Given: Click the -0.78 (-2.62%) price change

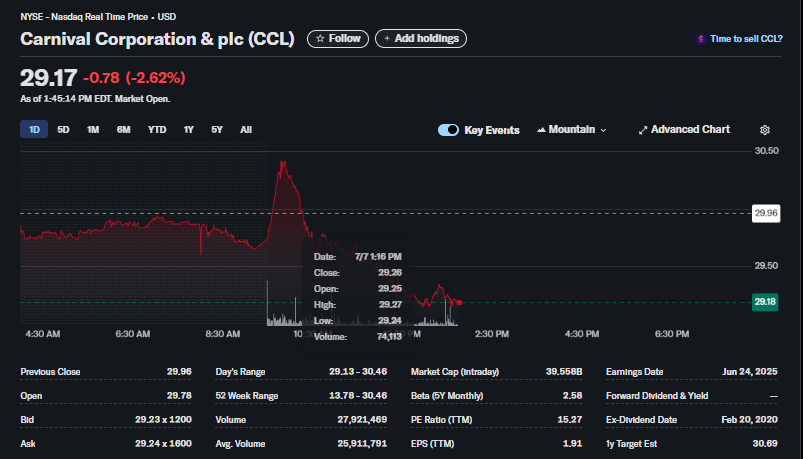Looking at the screenshot, I should coord(134,78).
